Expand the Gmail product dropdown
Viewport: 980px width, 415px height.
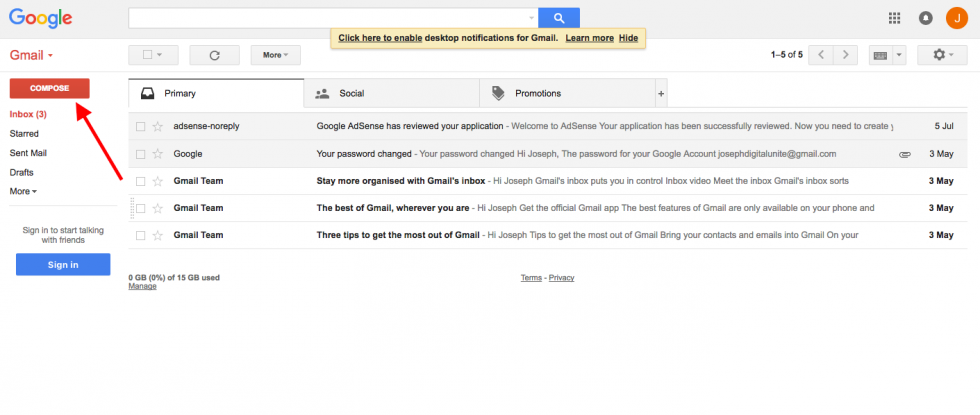31,55
